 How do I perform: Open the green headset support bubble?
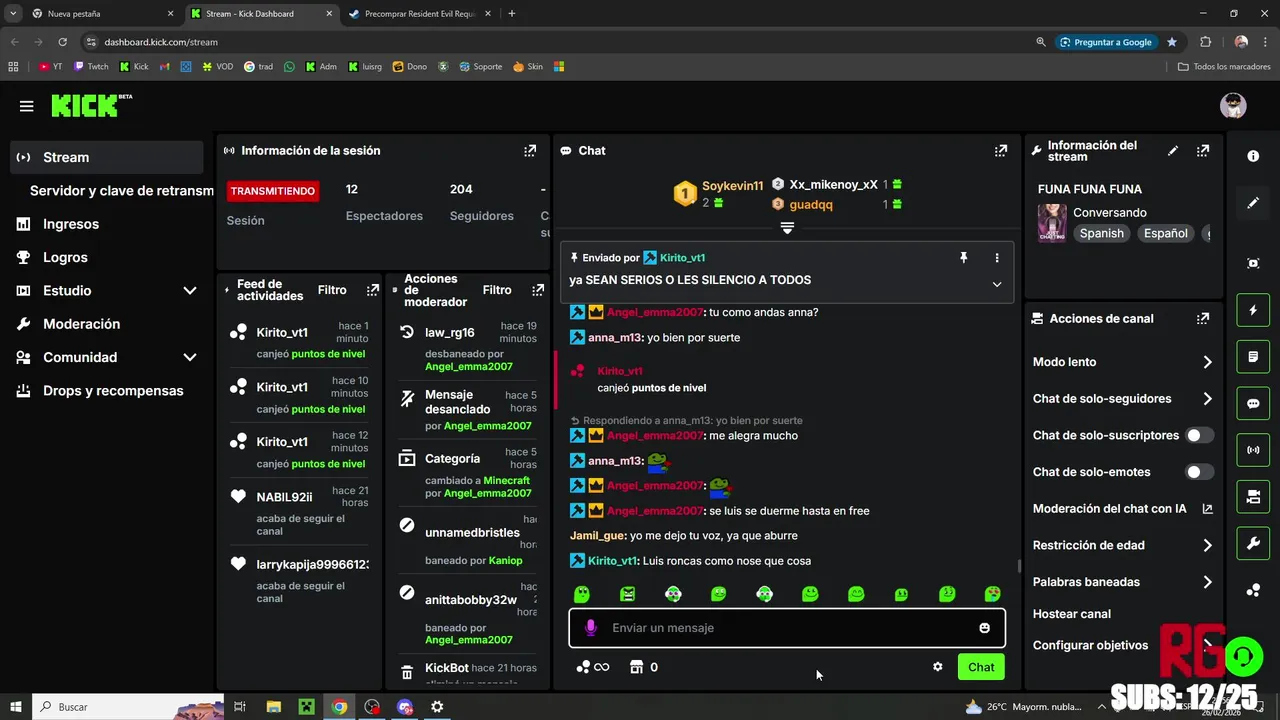[1243, 657]
